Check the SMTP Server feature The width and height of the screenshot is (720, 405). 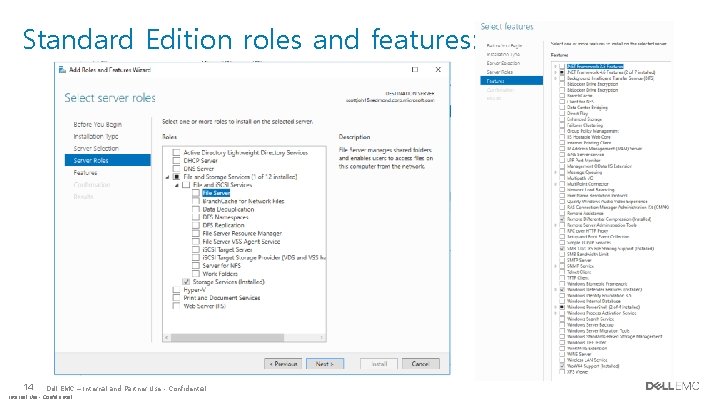pos(562,260)
